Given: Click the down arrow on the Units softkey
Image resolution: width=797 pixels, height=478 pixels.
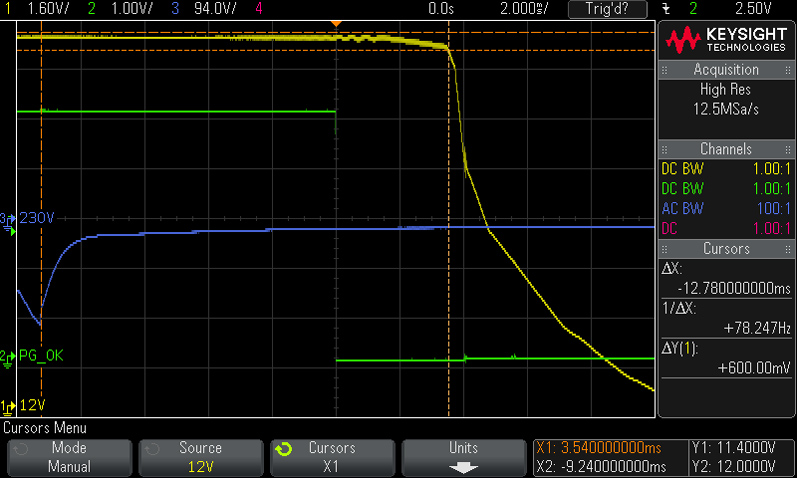Looking at the screenshot, I should [464, 467].
